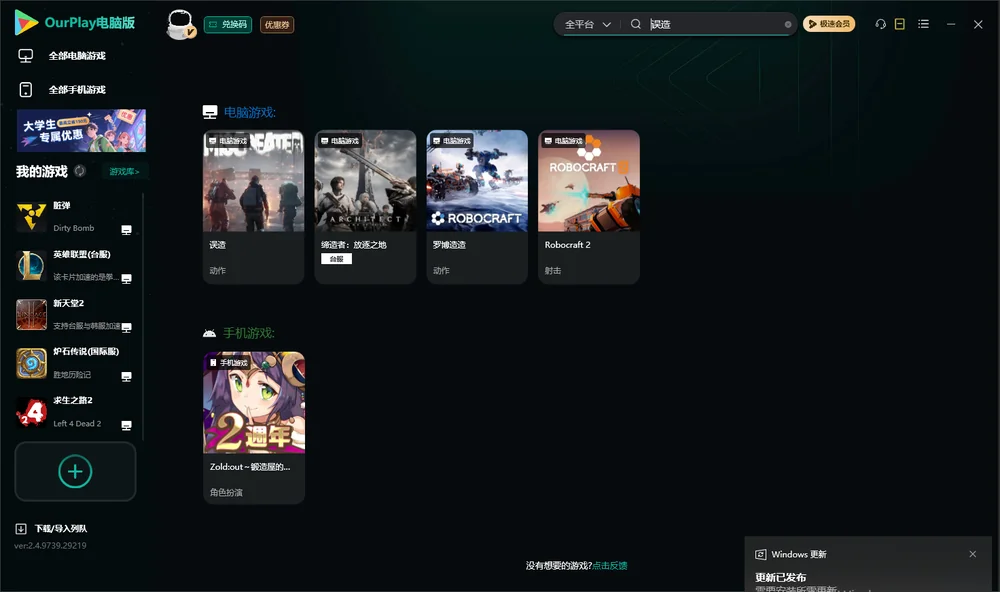Click the download queue icon
The width and height of the screenshot is (1000, 592).
21,528
